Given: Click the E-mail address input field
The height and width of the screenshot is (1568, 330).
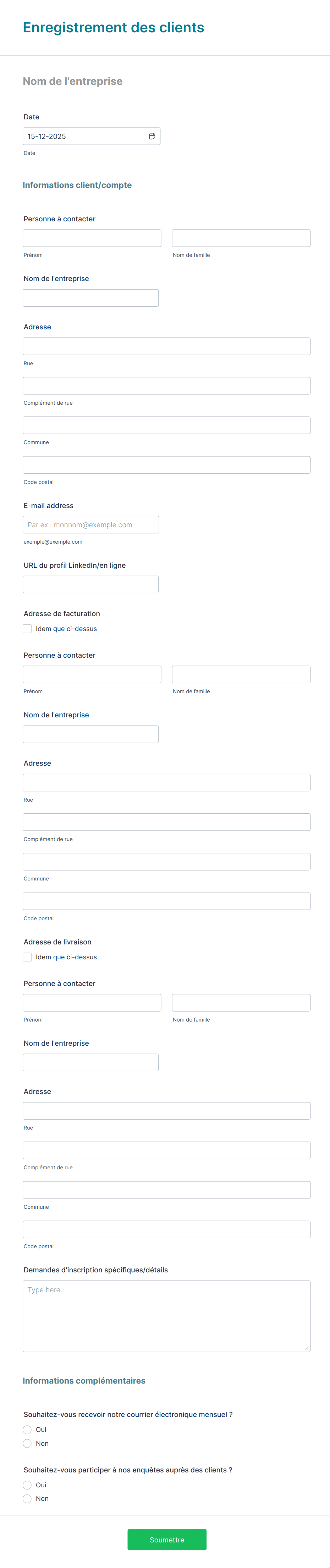Looking at the screenshot, I should [91, 525].
